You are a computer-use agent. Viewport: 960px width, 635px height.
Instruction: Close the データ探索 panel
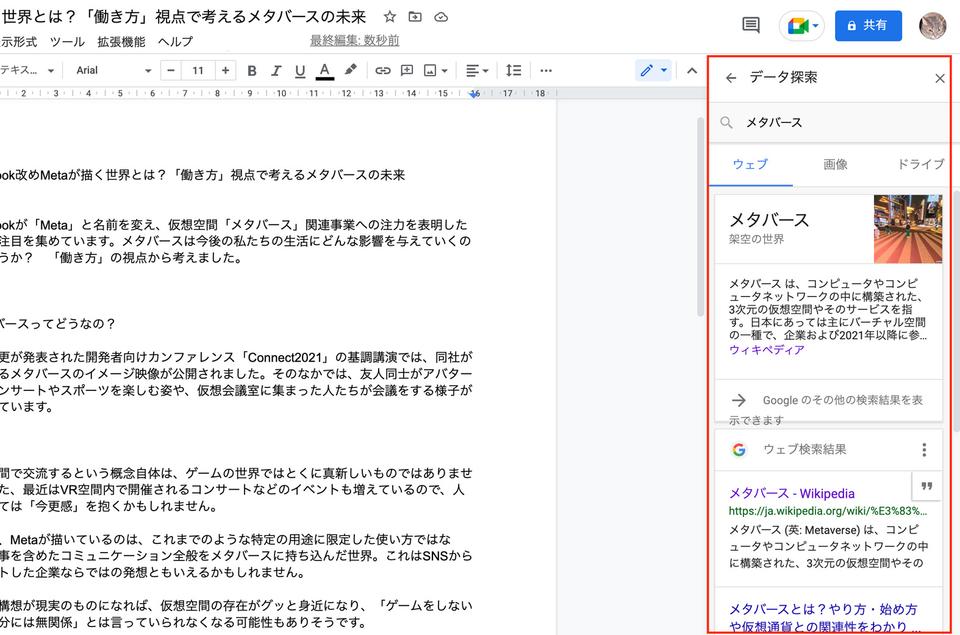[x=940, y=78]
